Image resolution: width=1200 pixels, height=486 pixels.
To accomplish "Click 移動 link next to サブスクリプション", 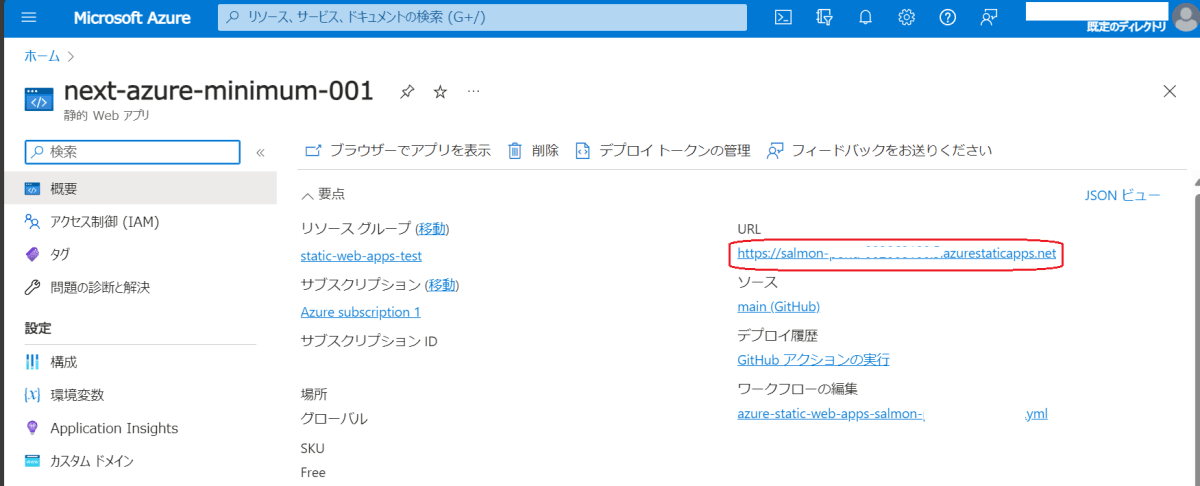I will 442,284.
